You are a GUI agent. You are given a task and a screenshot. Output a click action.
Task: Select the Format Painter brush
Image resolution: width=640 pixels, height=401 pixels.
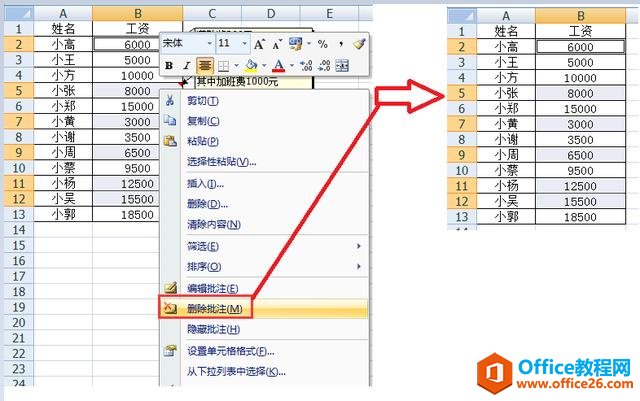[x=359, y=44]
